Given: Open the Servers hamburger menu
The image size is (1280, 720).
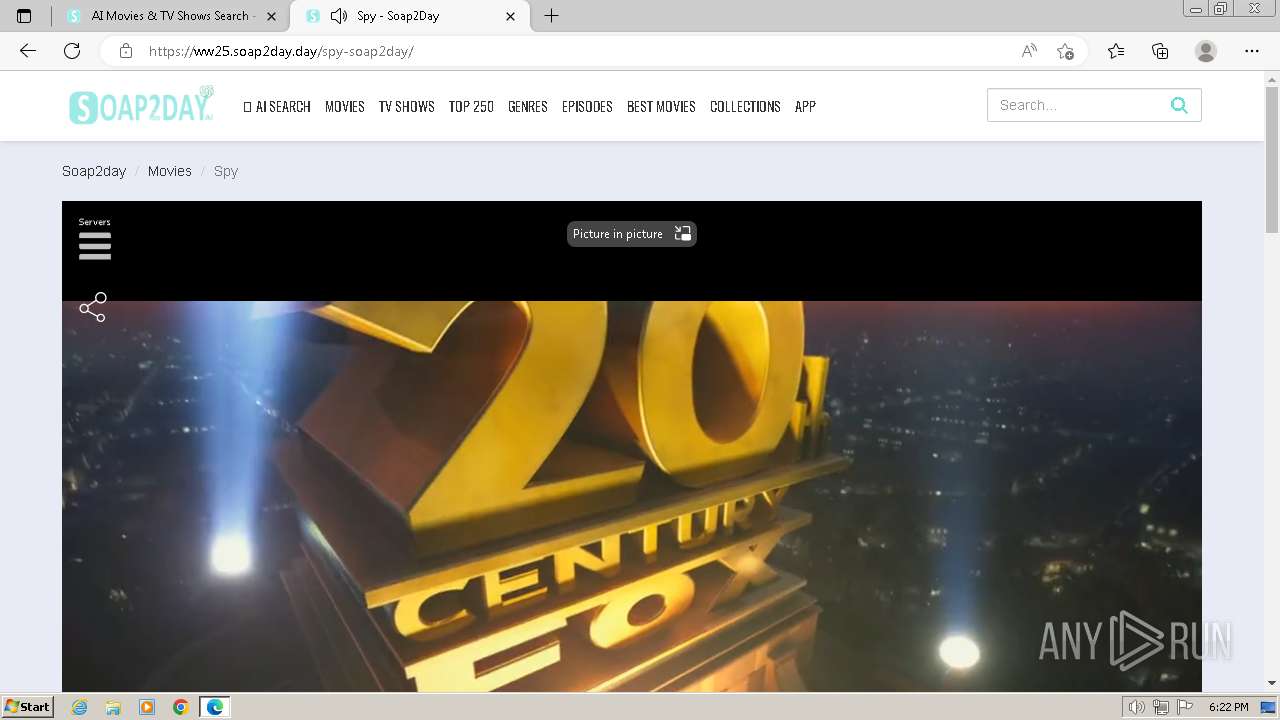Looking at the screenshot, I should pos(95,245).
